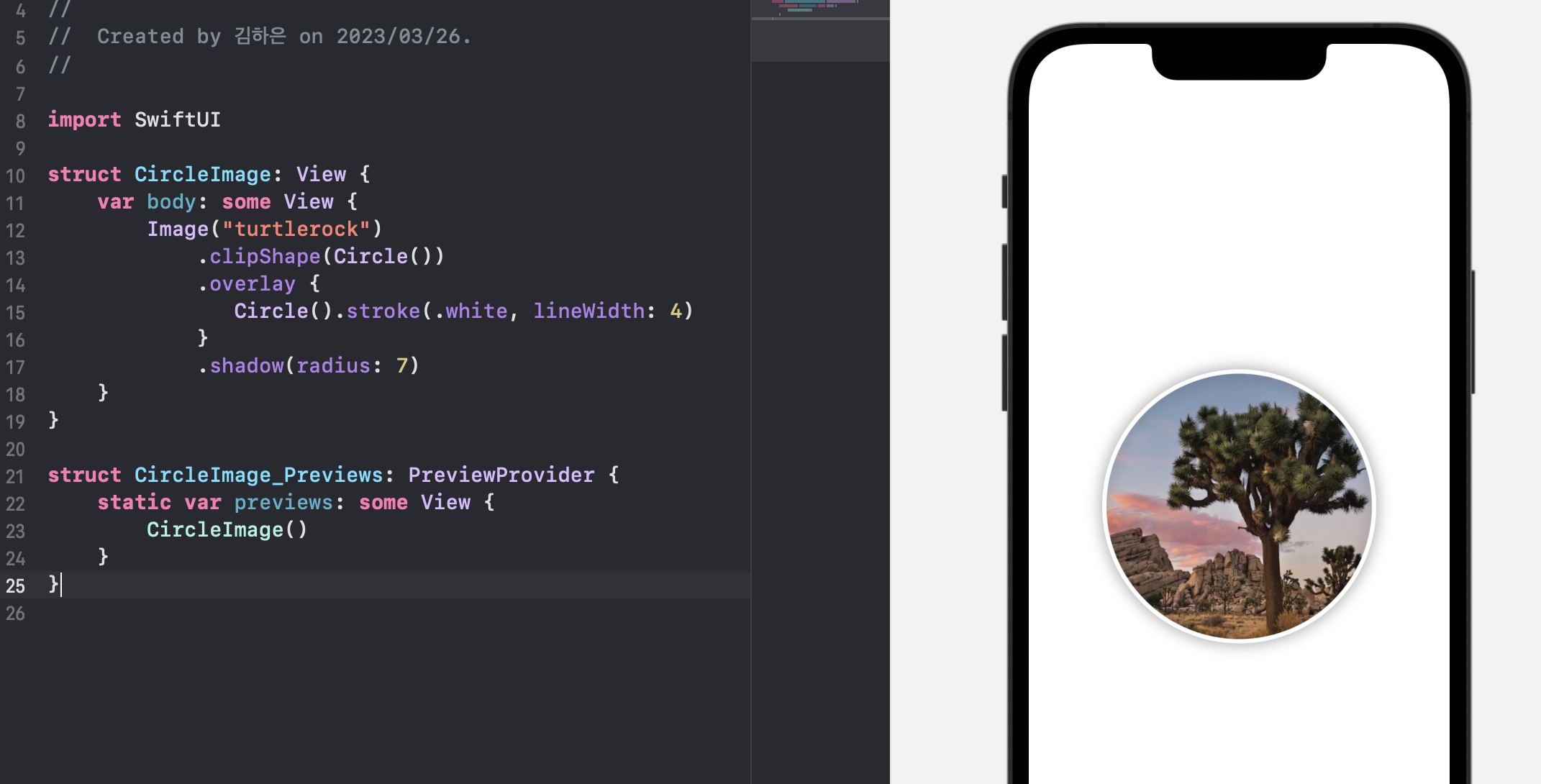
Task: Click line number 12 in gutter
Action: pos(16,231)
